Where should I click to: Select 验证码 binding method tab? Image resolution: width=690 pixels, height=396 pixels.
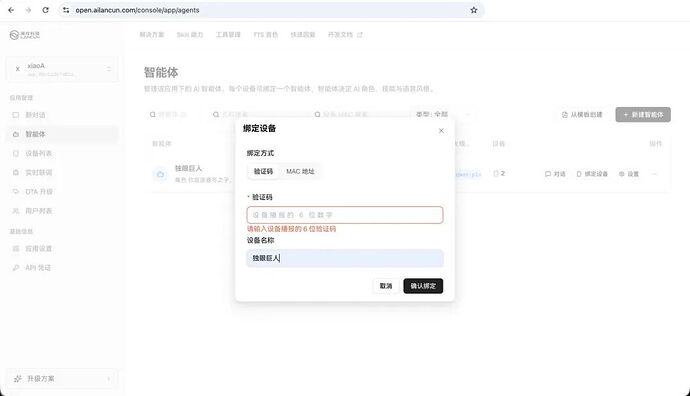tap(263, 171)
